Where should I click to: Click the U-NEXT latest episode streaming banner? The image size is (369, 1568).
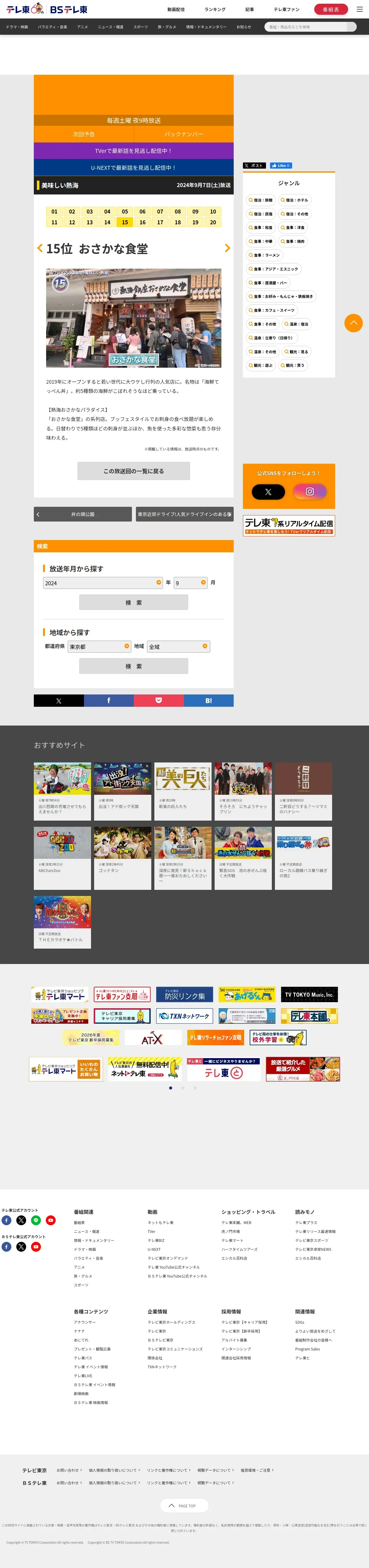tap(134, 167)
